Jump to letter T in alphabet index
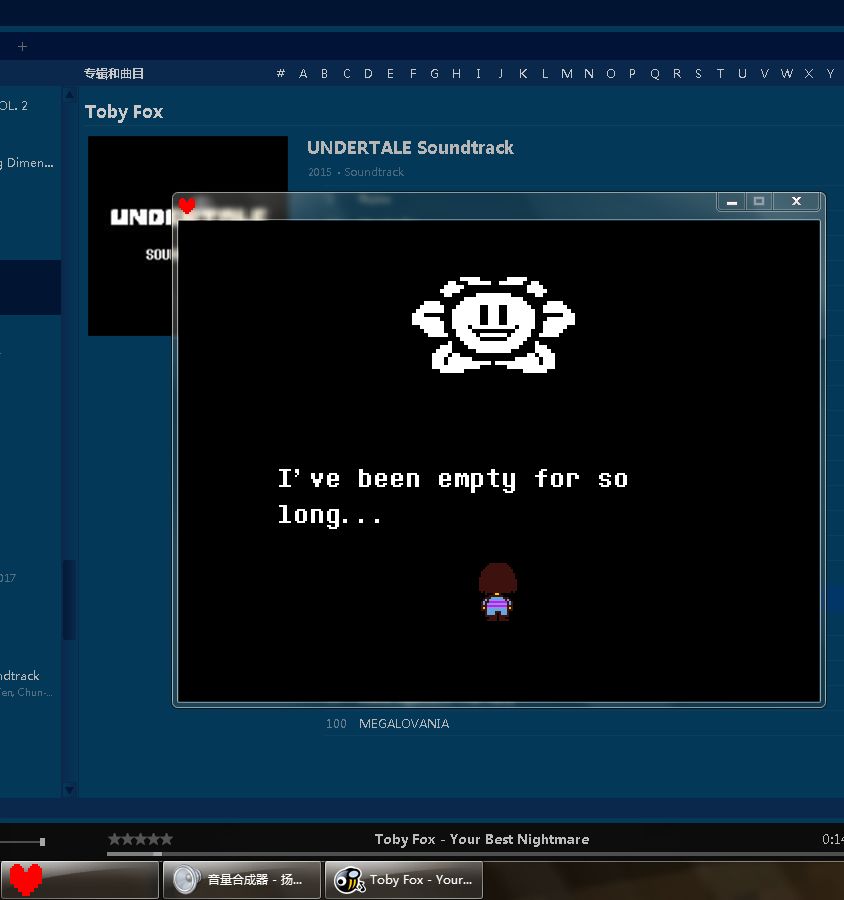Viewport: 844px width, 900px height. (x=720, y=73)
